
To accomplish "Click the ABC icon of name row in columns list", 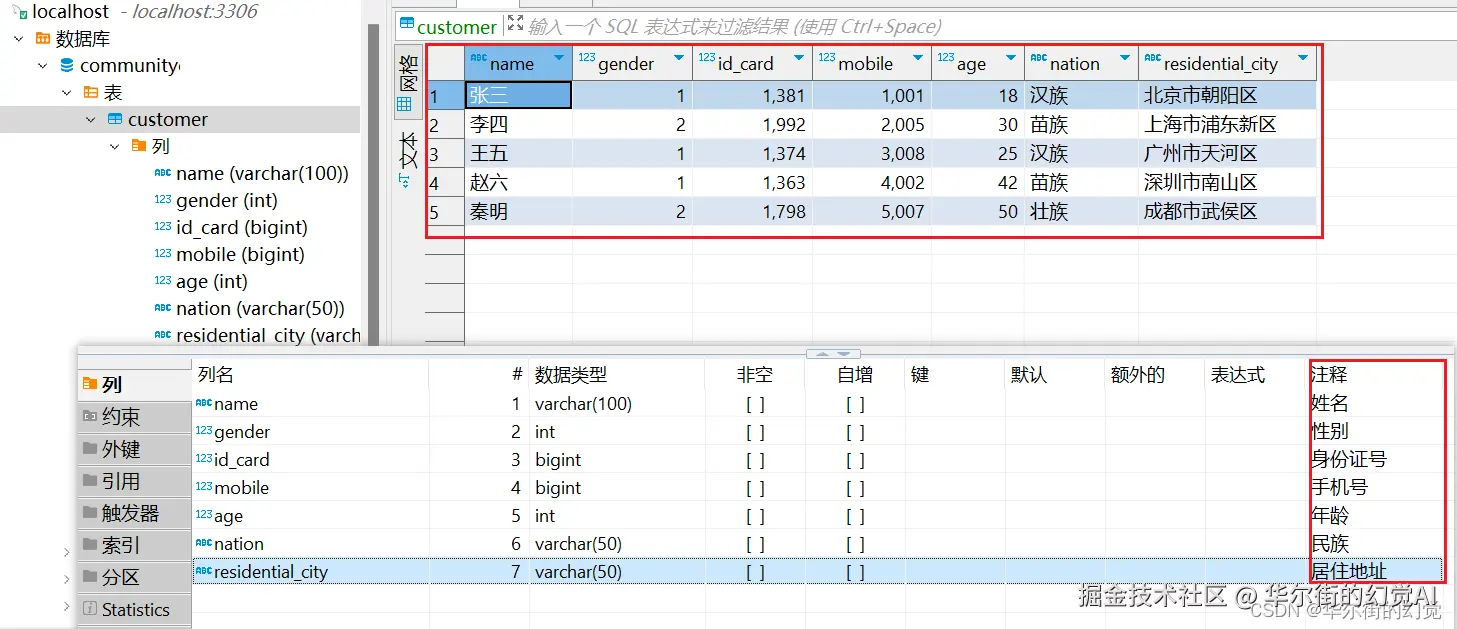I will 204,404.
